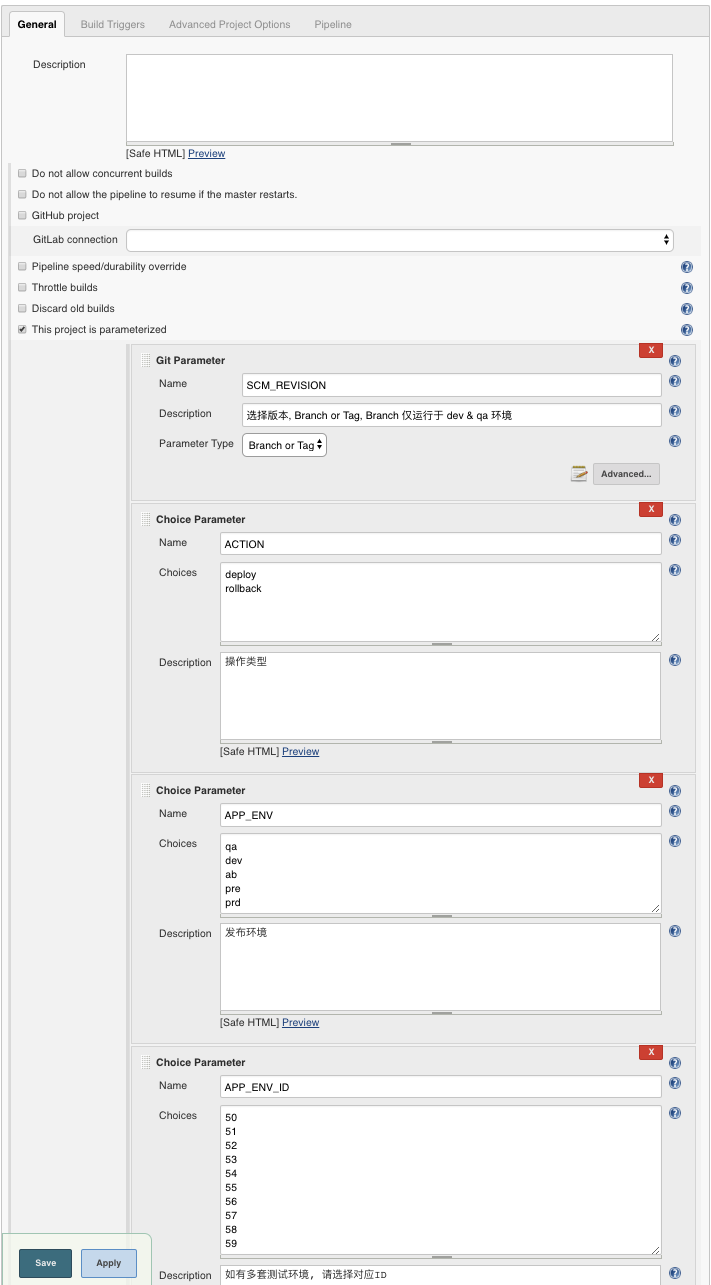
Task: Open Preview link under main Description
Action: tap(207, 154)
